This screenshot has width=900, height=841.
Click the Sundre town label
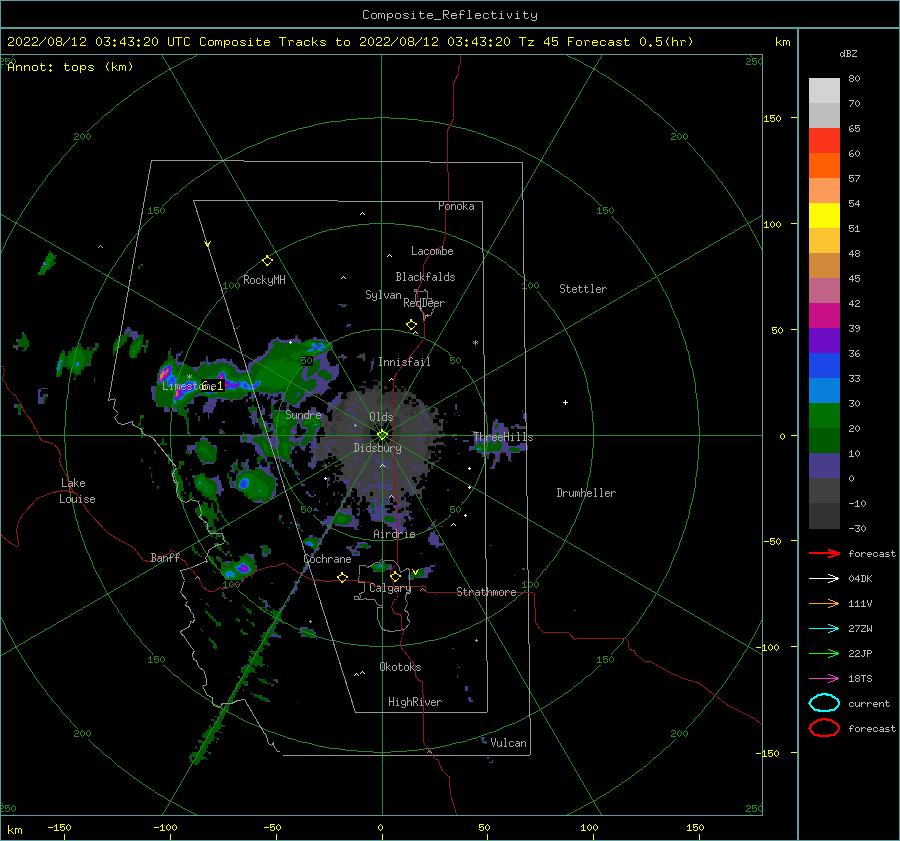pos(303,414)
